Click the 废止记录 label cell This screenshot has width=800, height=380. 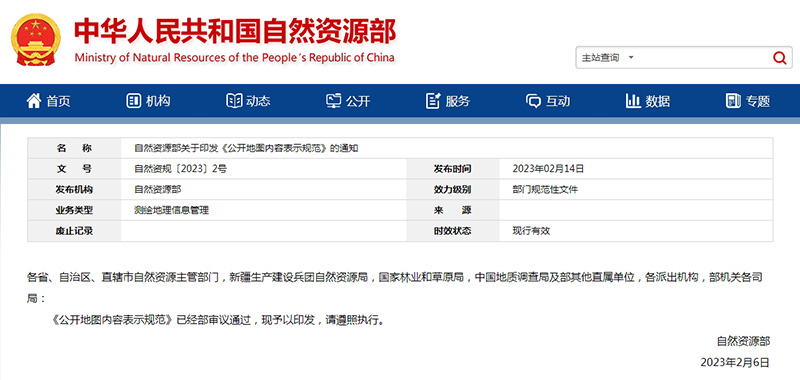[x=74, y=231]
